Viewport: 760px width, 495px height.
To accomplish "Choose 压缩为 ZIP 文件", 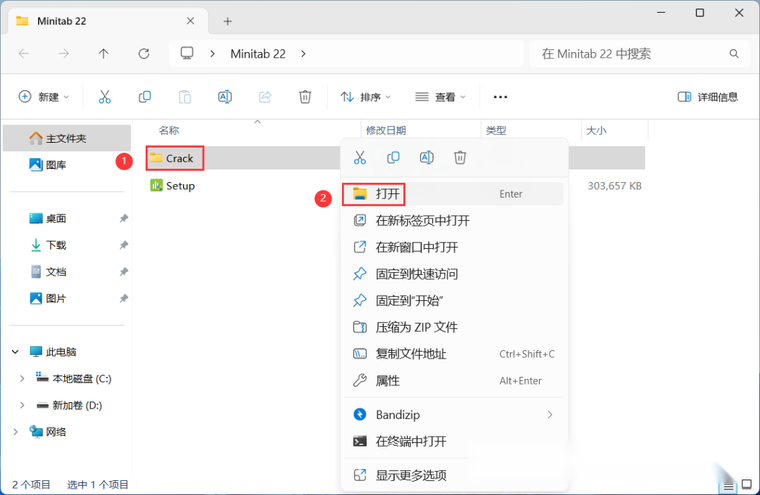I will click(x=454, y=327).
